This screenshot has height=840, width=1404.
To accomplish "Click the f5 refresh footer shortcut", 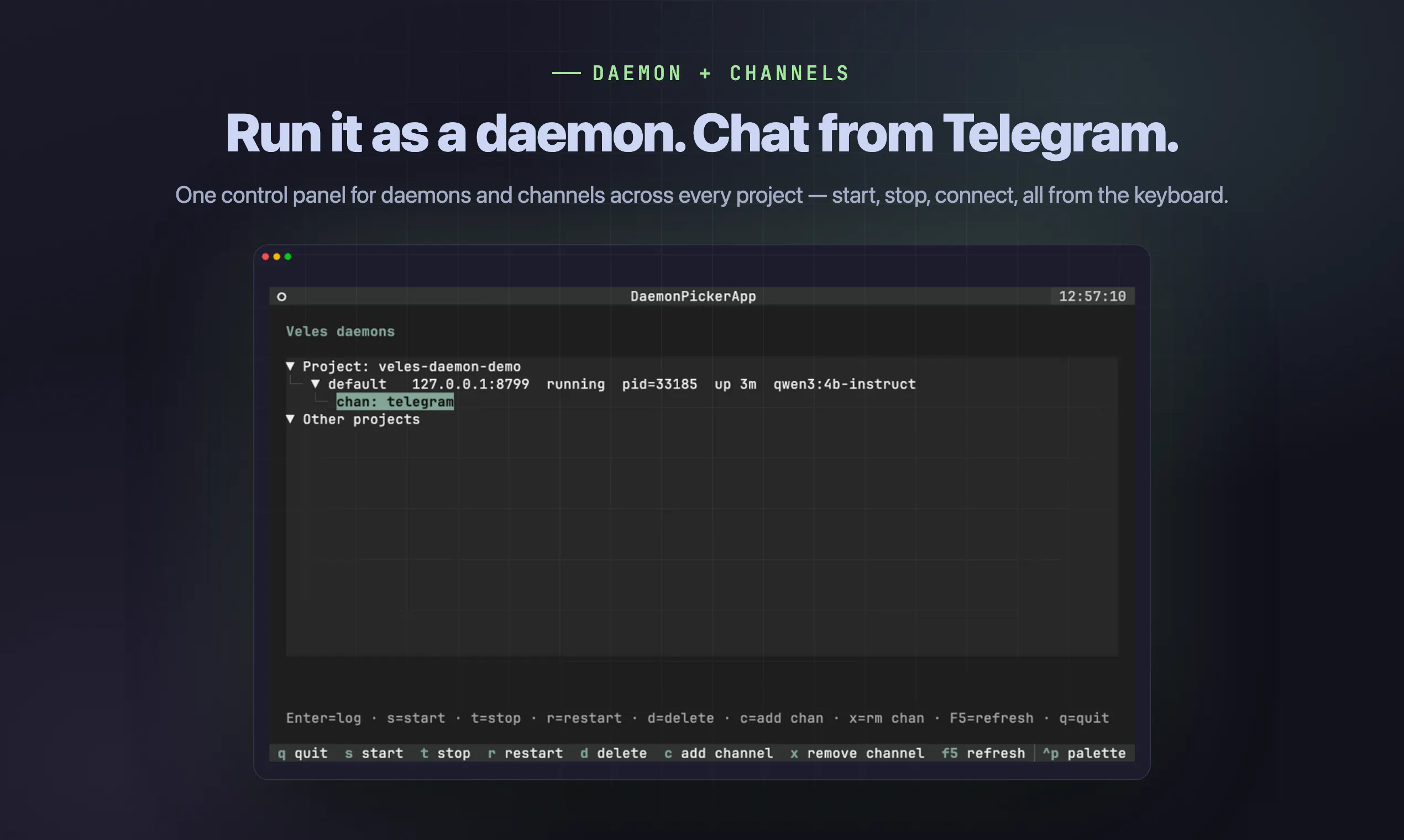I will tap(983, 753).
